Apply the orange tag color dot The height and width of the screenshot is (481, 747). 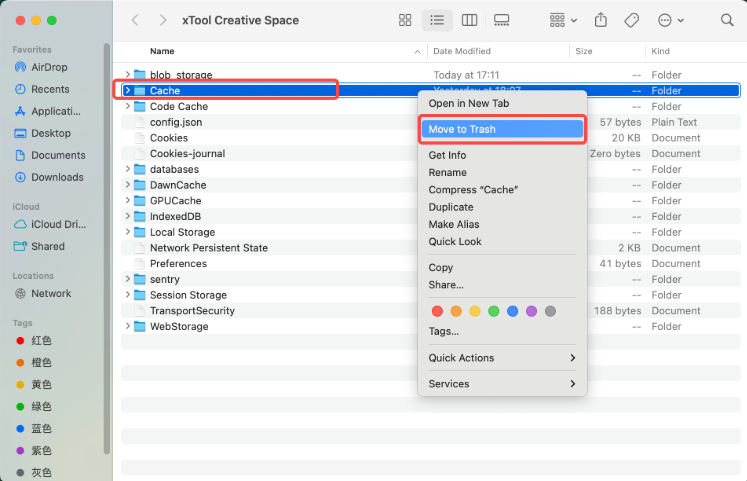(456, 311)
